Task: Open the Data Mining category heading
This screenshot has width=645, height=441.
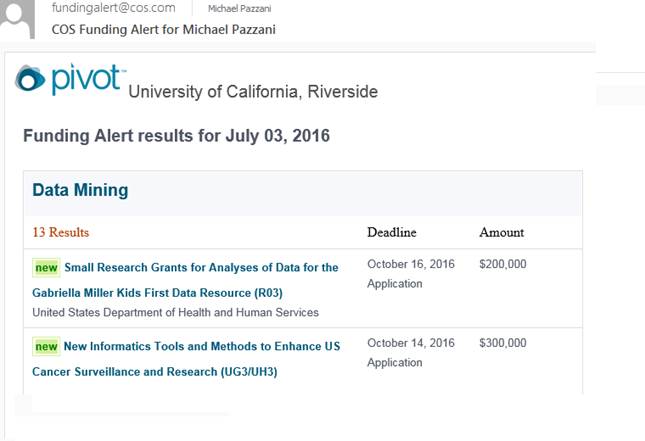Action: (x=80, y=190)
